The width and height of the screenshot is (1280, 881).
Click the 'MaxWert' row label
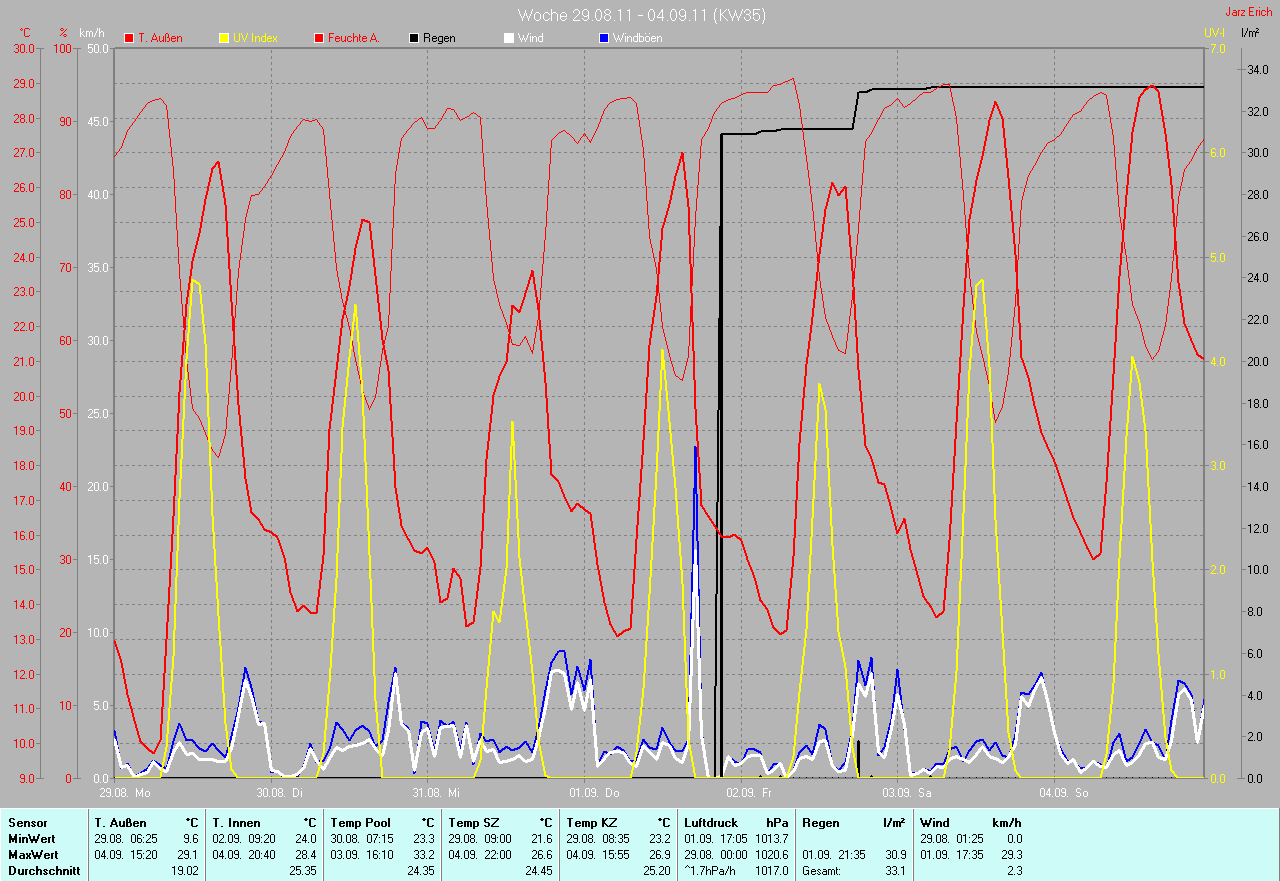pyautogui.click(x=34, y=855)
